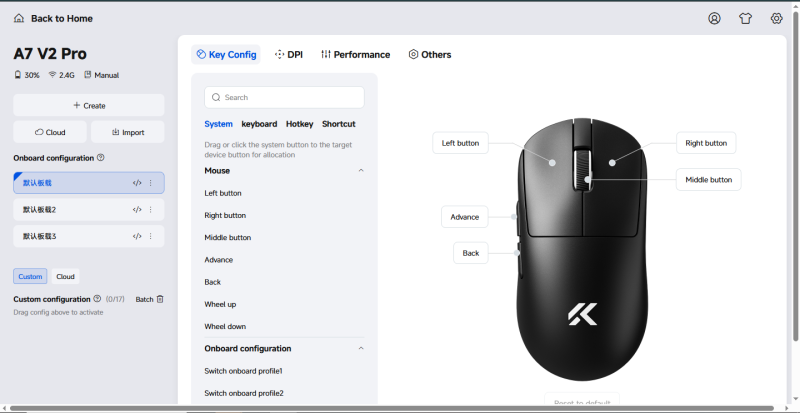Switch to the DPI tab
This screenshot has width=800, height=413.
pyautogui.click(x=289, y=55)
